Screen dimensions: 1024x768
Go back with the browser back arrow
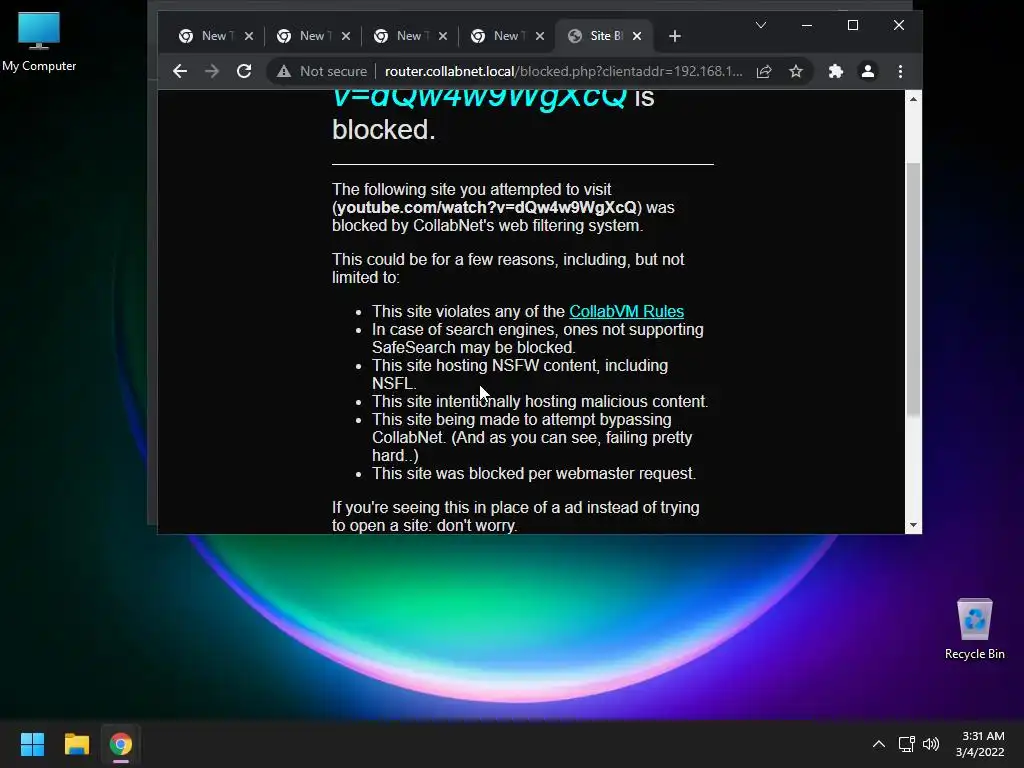click(x=180, y=71)
